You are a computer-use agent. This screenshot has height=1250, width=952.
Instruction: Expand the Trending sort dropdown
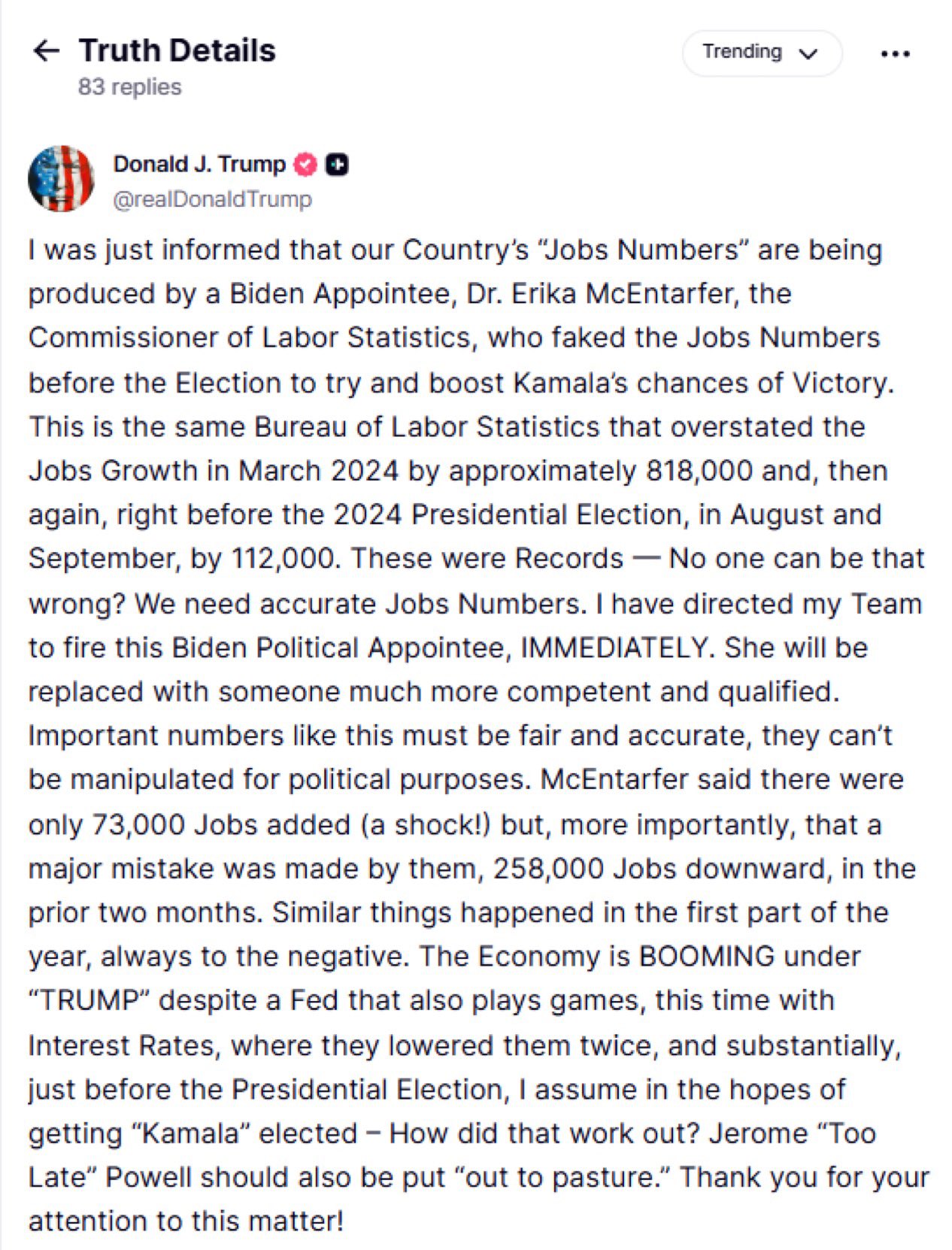tap(760, 53)
